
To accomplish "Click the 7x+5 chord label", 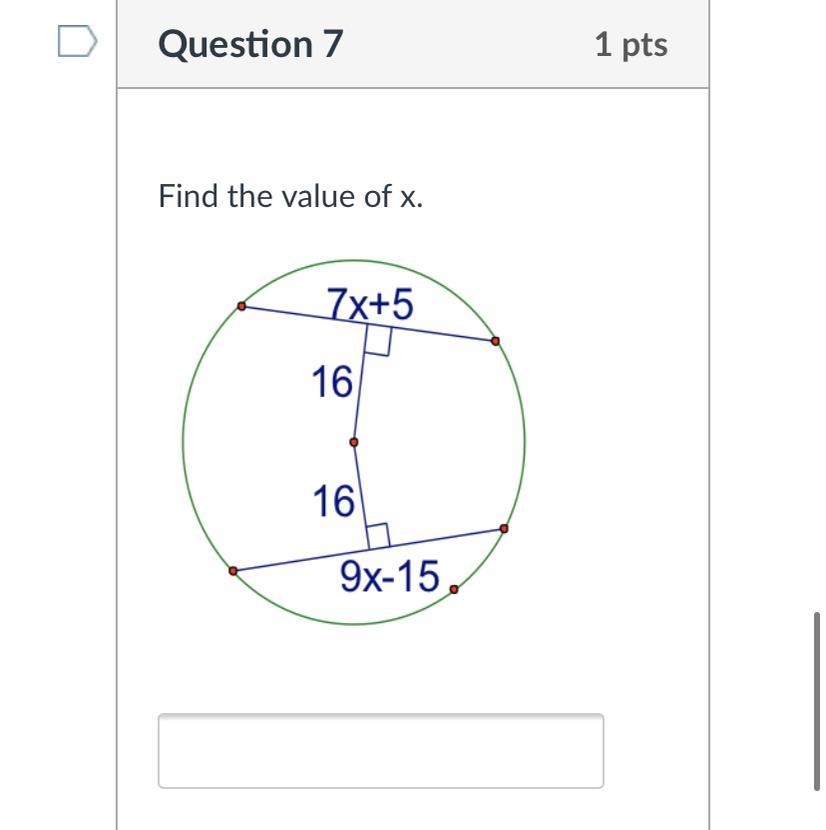I will tap(370, 304).
